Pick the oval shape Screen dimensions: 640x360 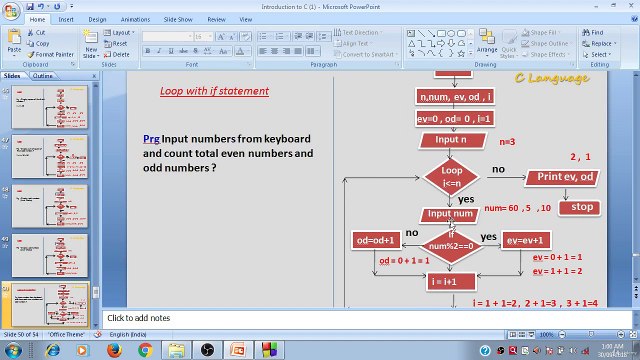(451, 33)
